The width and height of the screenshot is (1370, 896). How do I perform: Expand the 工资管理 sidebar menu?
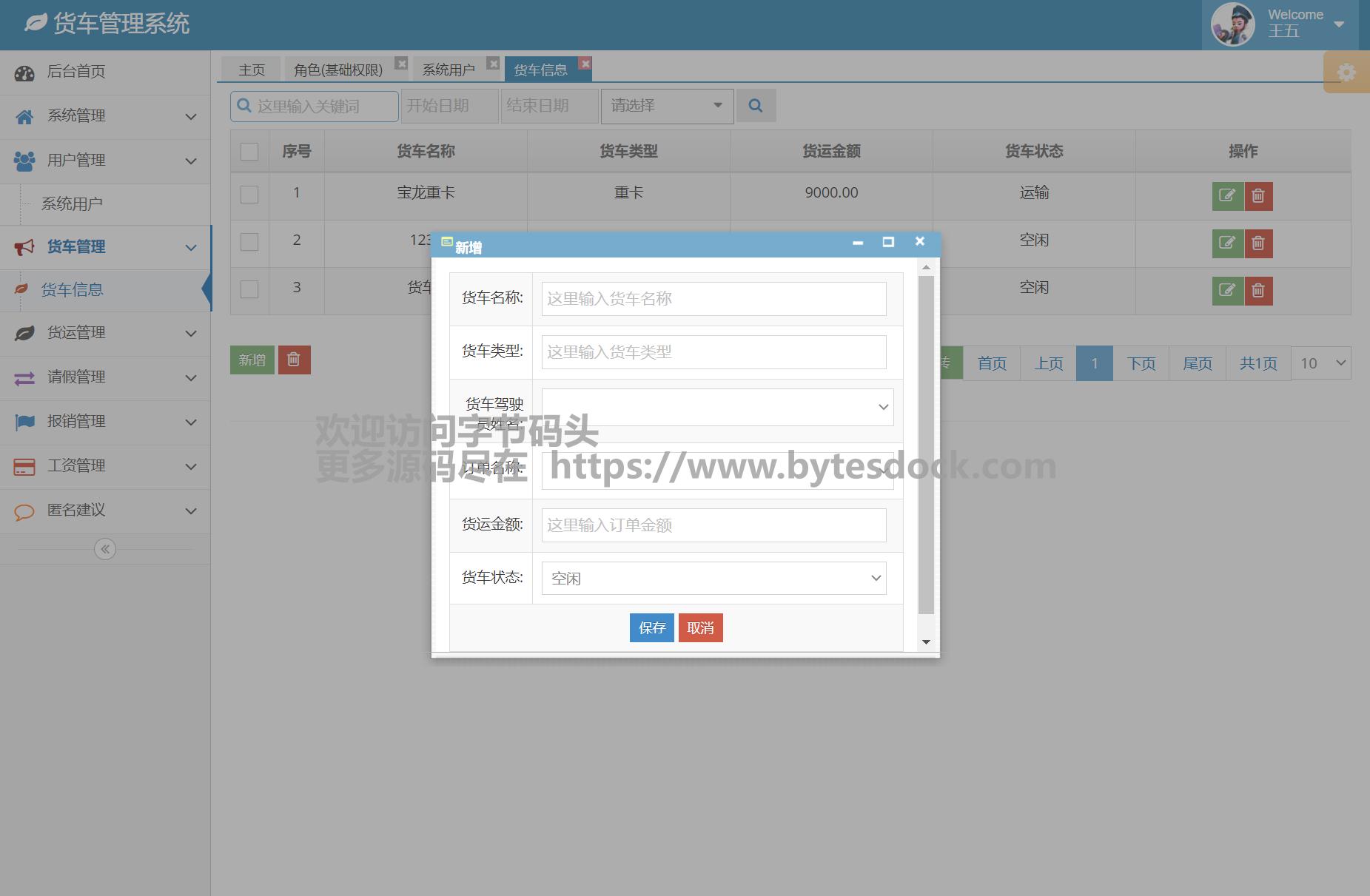pyautogui.click(x=105, y=466)
